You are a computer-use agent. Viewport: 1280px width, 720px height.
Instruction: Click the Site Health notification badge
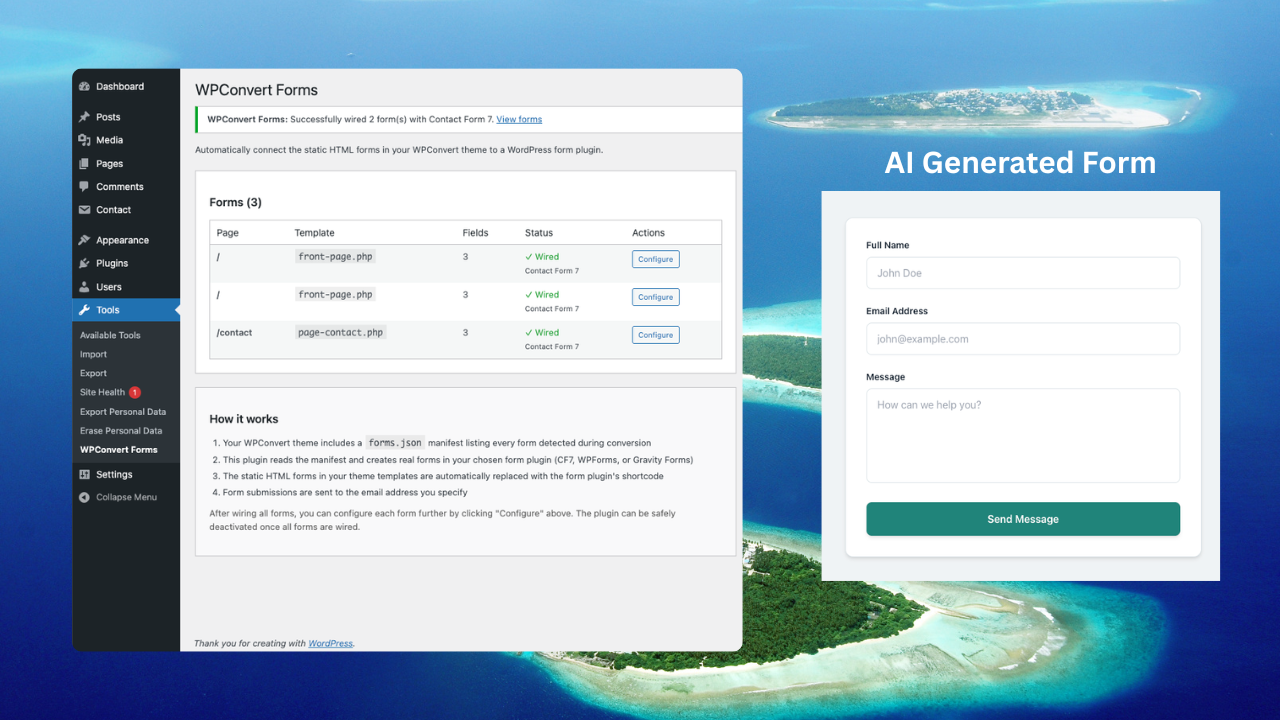coord(135,392)
